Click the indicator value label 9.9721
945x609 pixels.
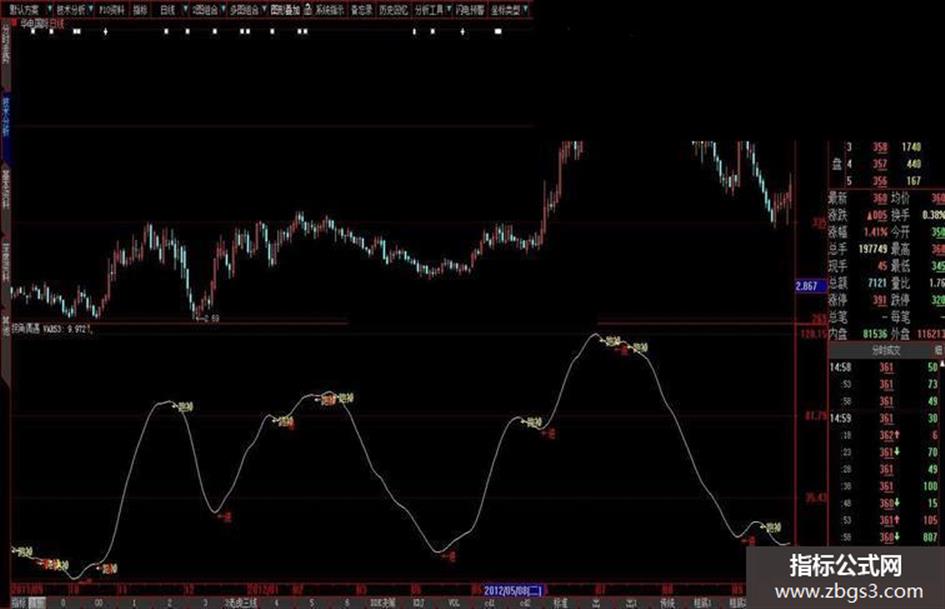[x=78, y=329]
